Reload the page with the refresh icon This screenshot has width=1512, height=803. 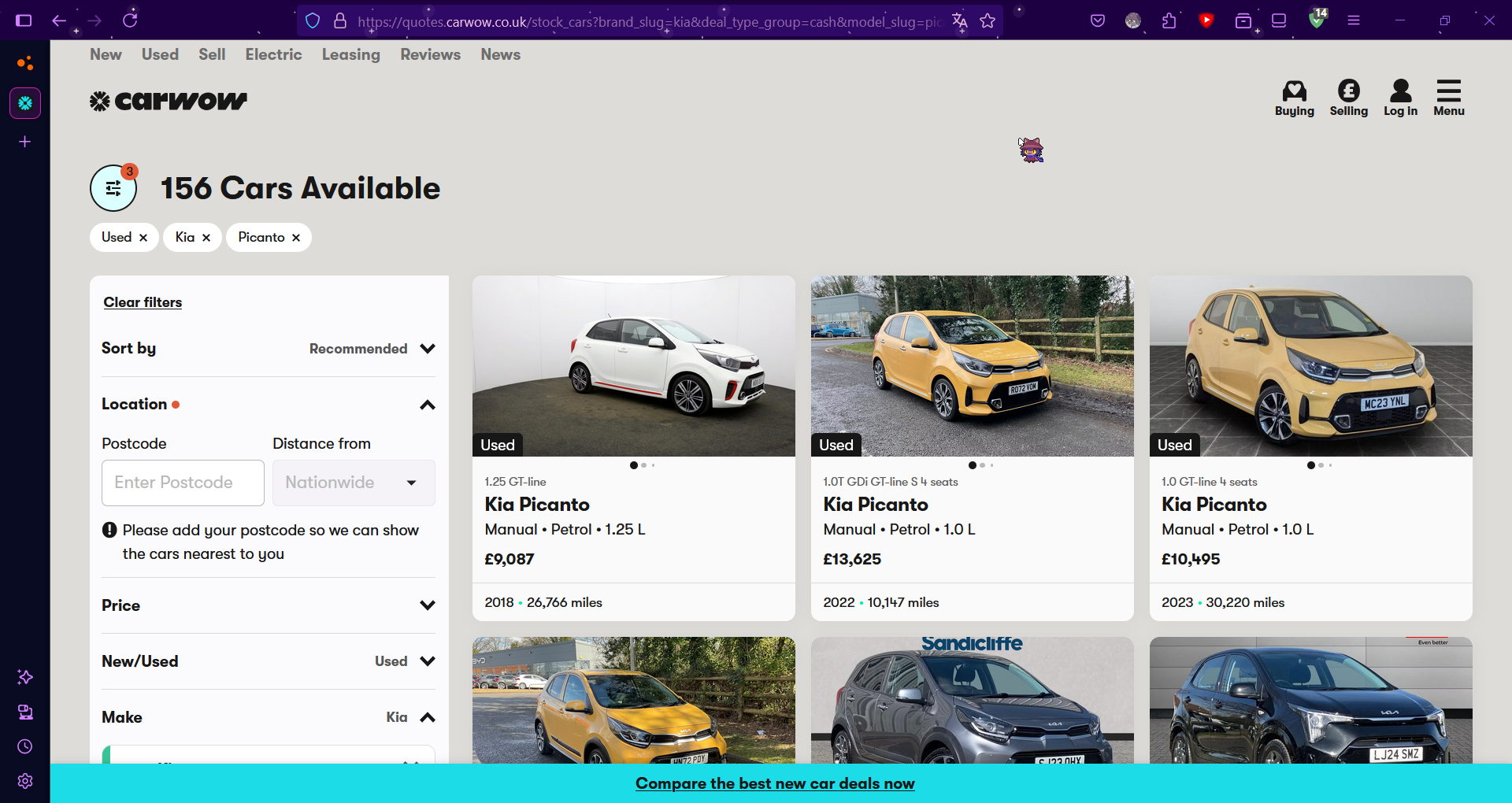pyautogui.click(x=130, y=20)
